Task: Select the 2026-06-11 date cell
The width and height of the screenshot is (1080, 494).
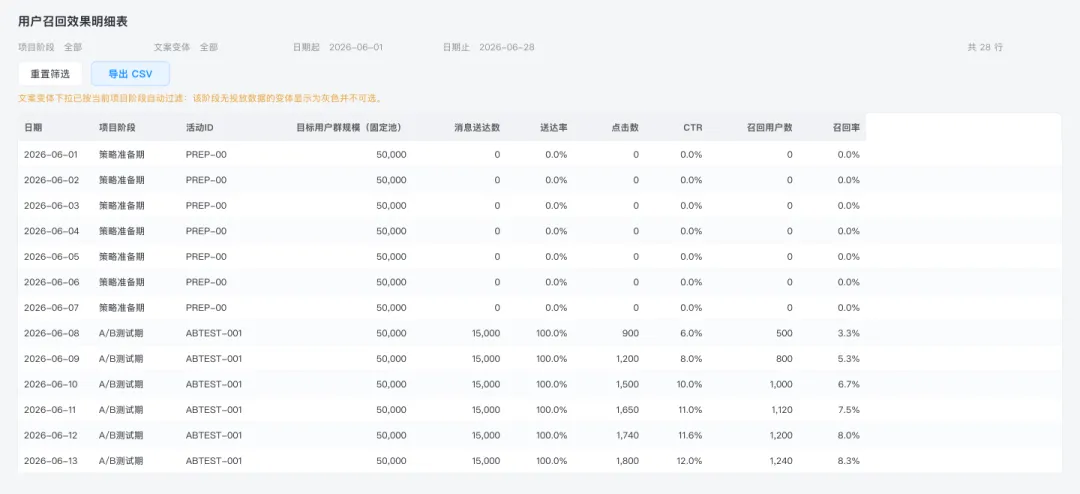Action: pos(52,409)
